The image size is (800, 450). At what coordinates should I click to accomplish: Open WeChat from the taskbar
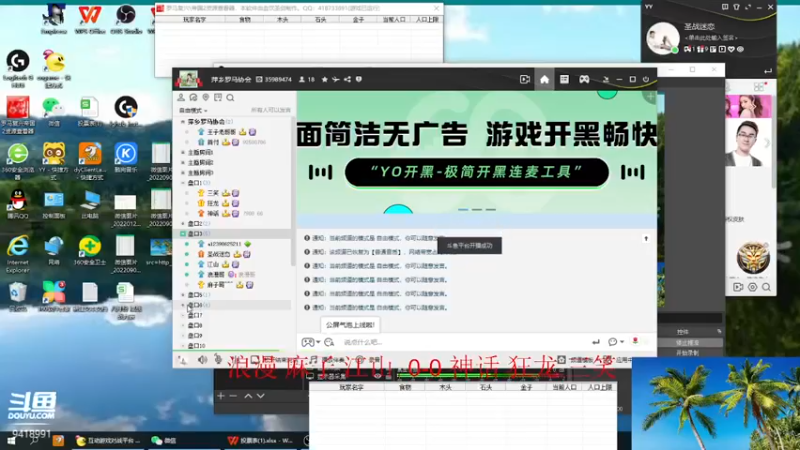pyautogui.click(x=164, y=440)
